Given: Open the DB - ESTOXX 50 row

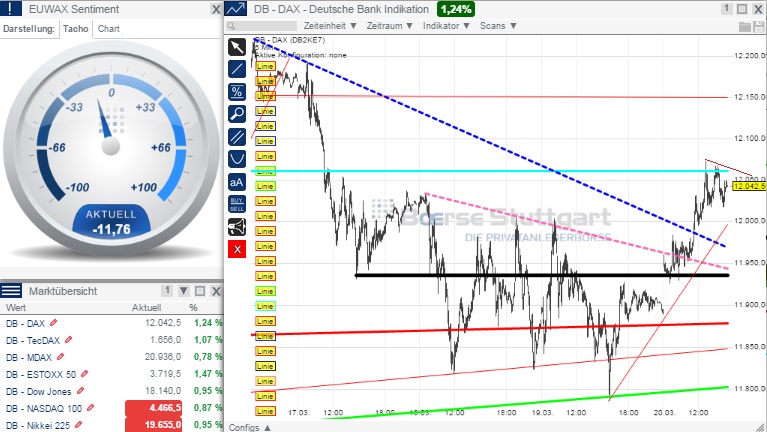Looking at the screenshot, I should (x=112, y=374).
